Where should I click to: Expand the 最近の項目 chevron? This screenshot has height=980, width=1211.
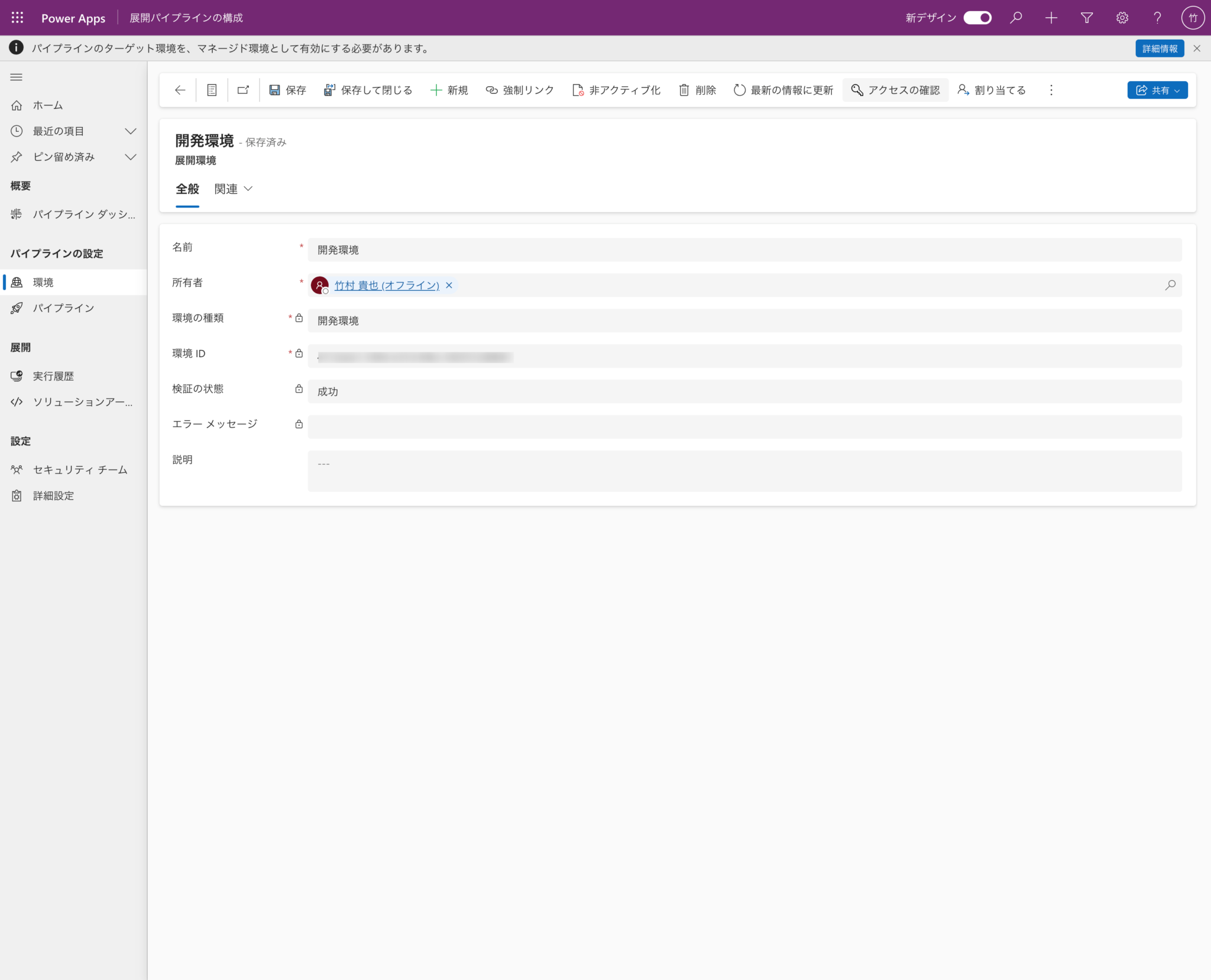(131, 131)
